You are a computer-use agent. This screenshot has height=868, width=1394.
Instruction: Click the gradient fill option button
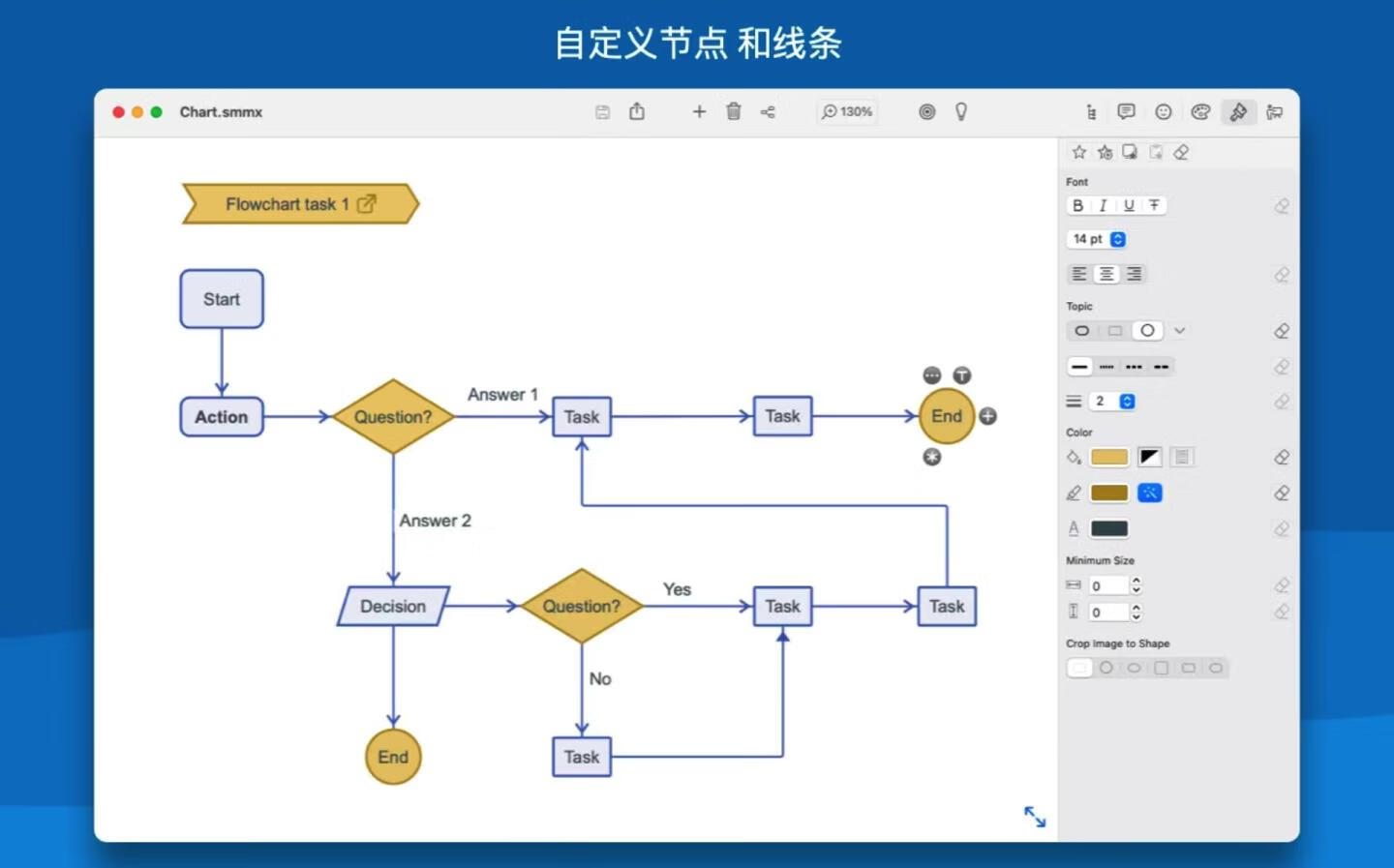point(1149,457)
